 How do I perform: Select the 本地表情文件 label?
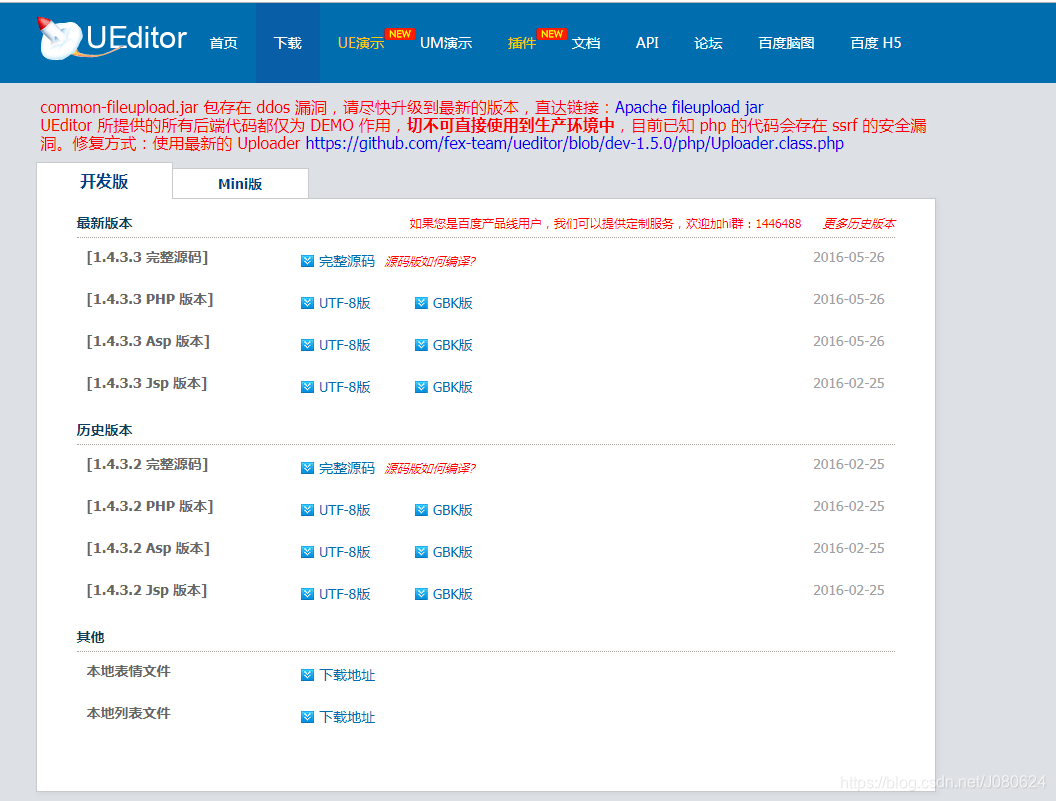tap(129, 671)
